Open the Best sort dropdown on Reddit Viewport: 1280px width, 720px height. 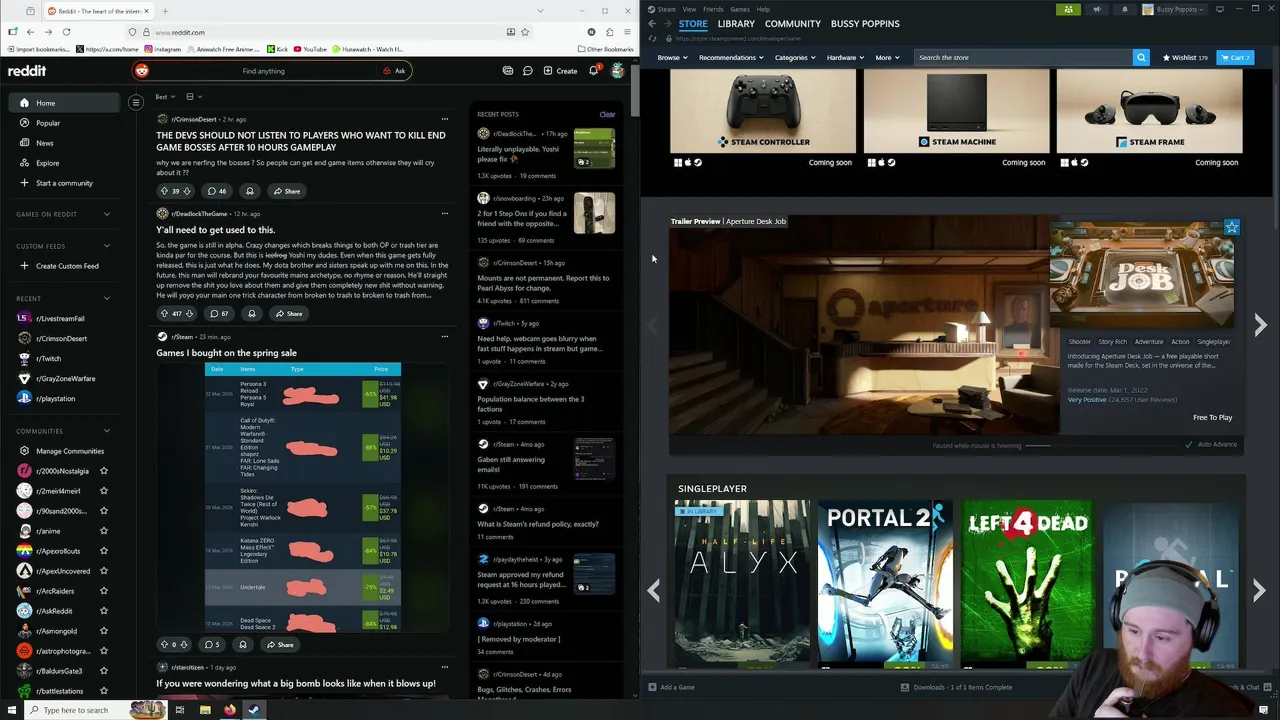coord(165,97)
